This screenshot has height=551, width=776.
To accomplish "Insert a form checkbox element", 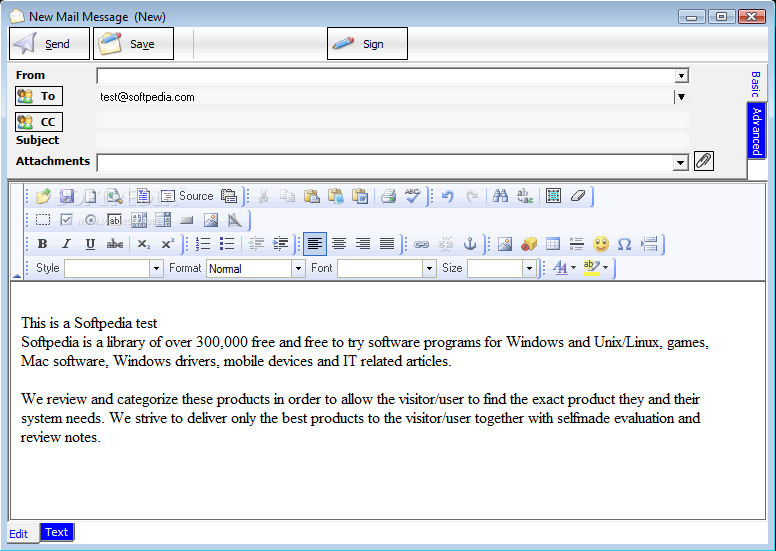I will 66,220.
